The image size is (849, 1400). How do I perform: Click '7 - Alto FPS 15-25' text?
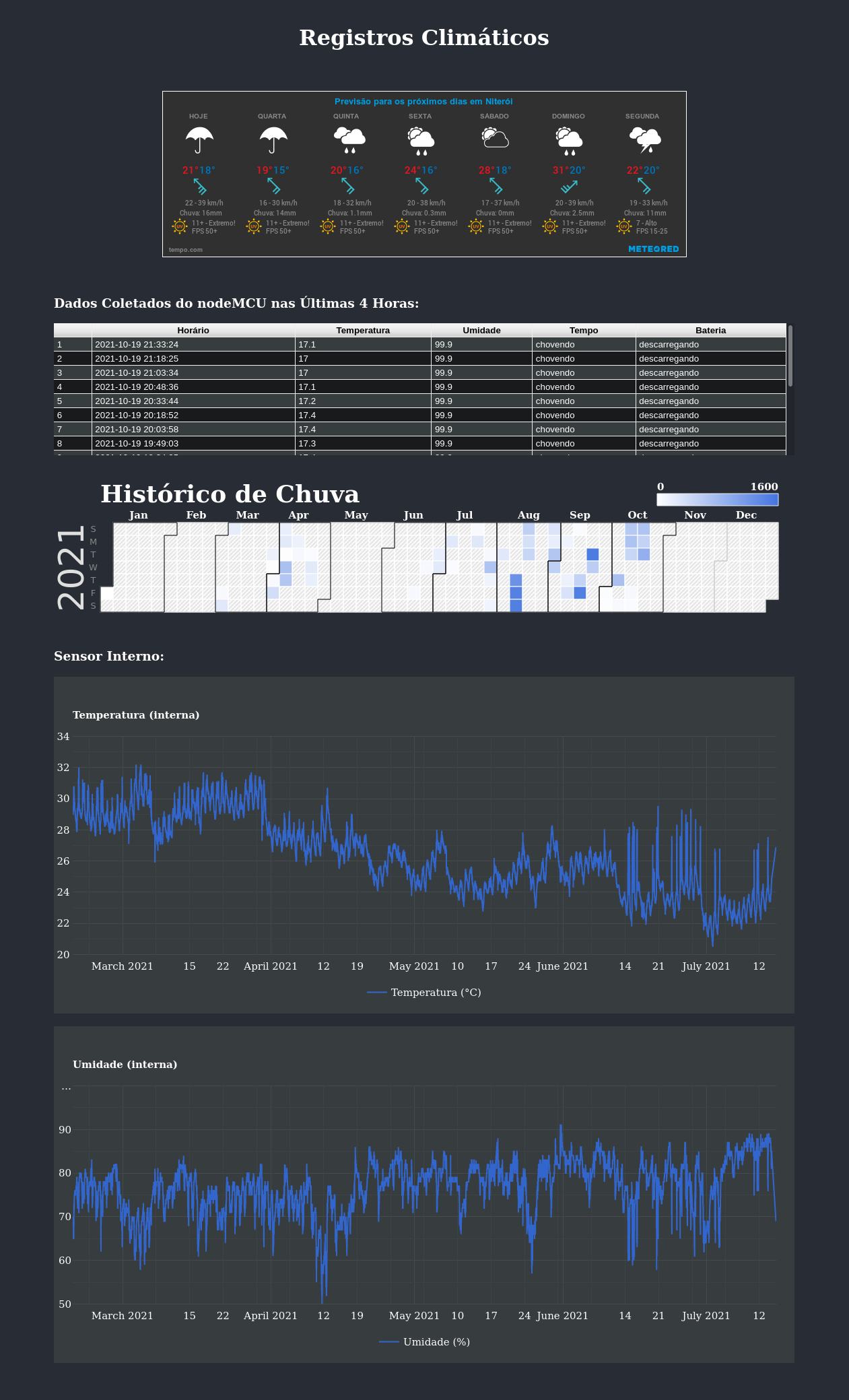point(652,227)
